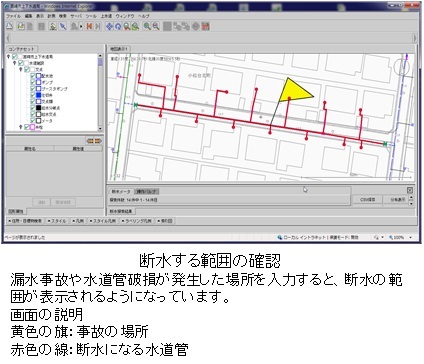Toggle the root layer checkbox in the tree
This screenshot has width=424, height=364.
[x=15, y=57]
